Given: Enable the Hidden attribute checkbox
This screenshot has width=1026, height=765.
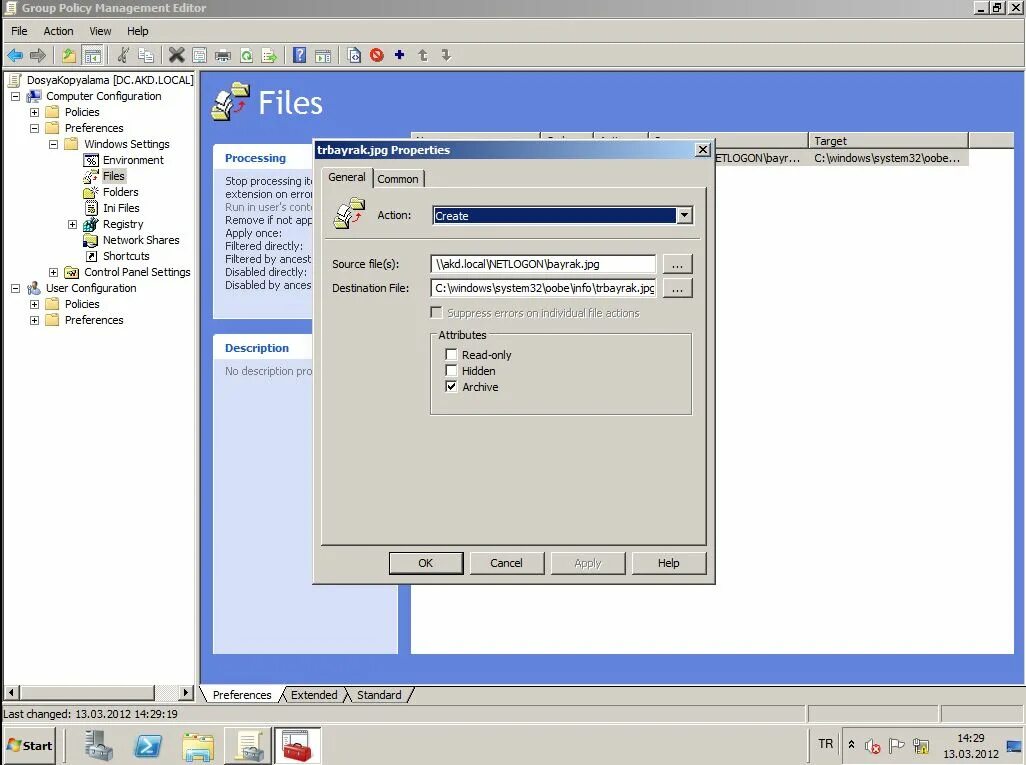Looking at the screenshot, I should [452, 370].
